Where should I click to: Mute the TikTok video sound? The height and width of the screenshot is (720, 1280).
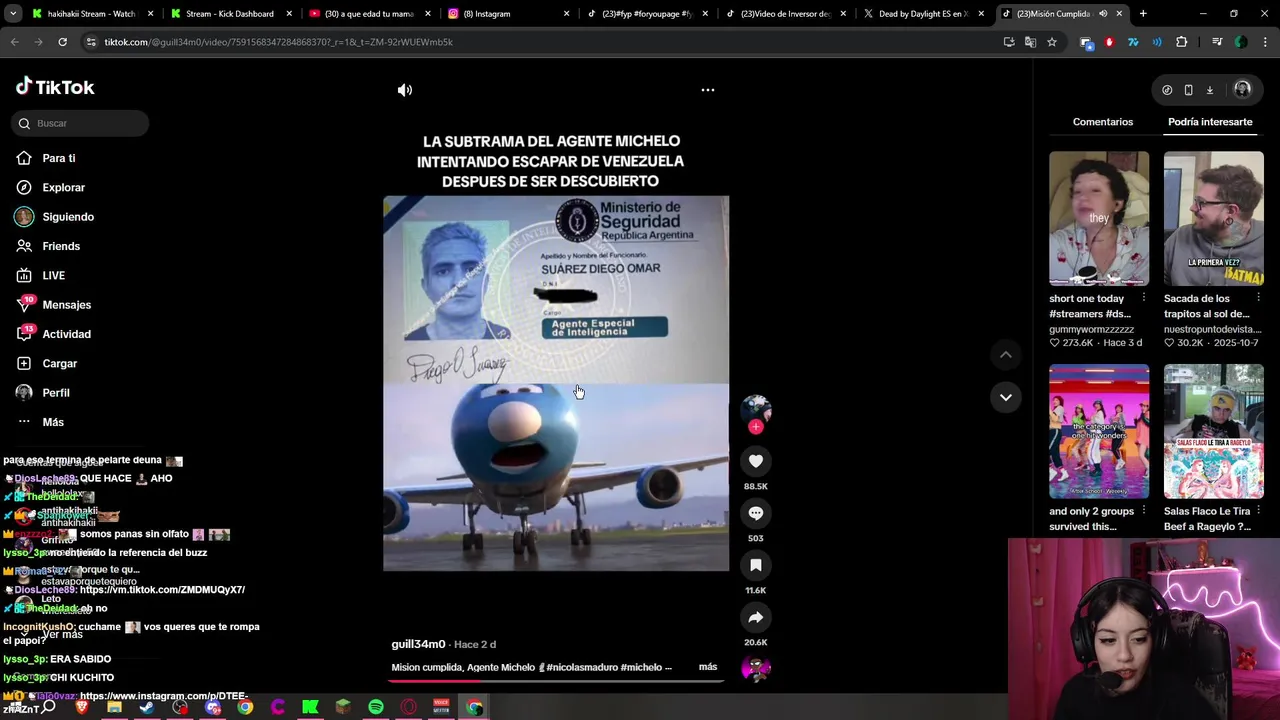pyautogui.click(x=405, y=90)
